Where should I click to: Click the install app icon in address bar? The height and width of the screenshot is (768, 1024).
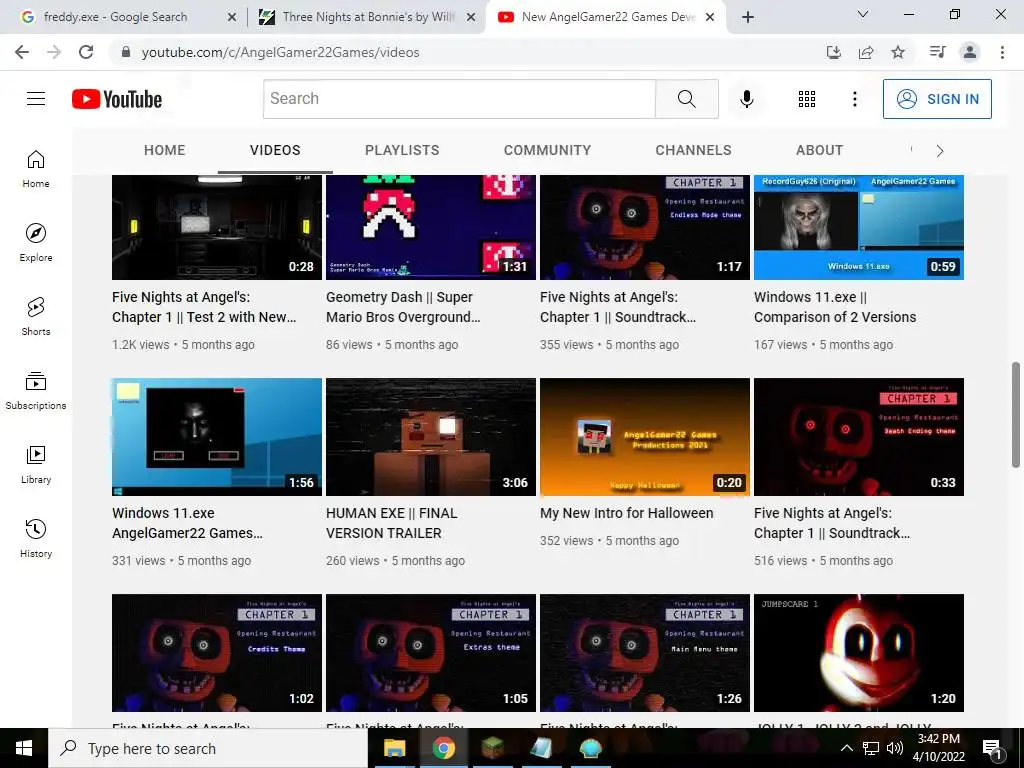click(x=834, y=52)
